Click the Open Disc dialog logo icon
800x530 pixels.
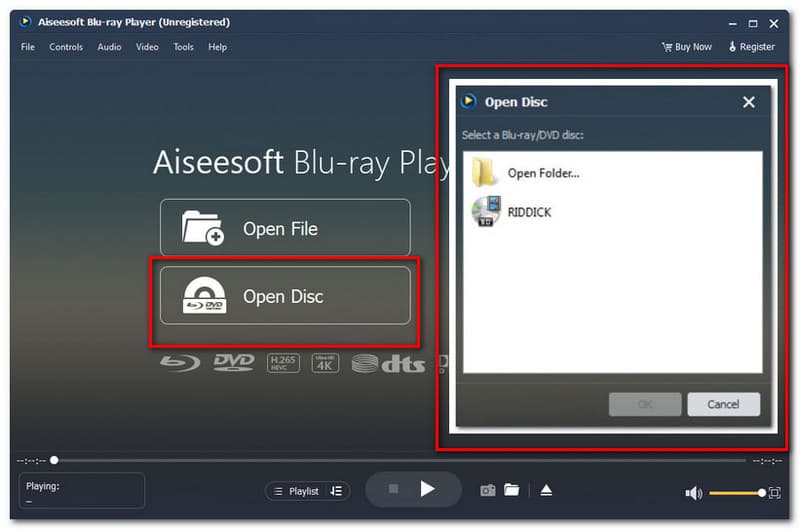[x=468, y=102]
